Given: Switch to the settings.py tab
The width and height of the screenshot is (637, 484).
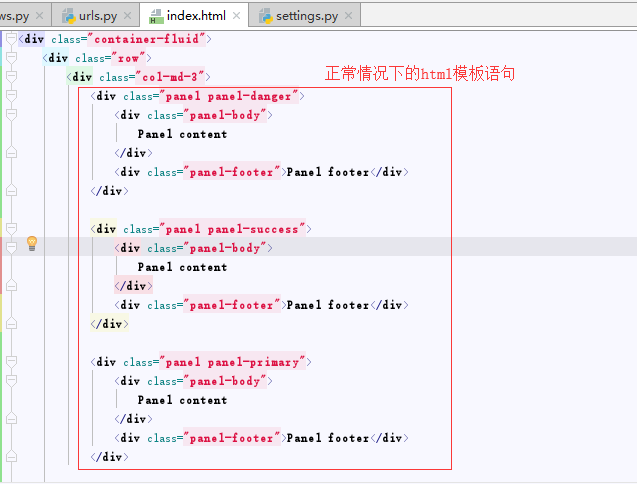Looking at the screenshot, I should pyautogui.click(x=307, y=16).
